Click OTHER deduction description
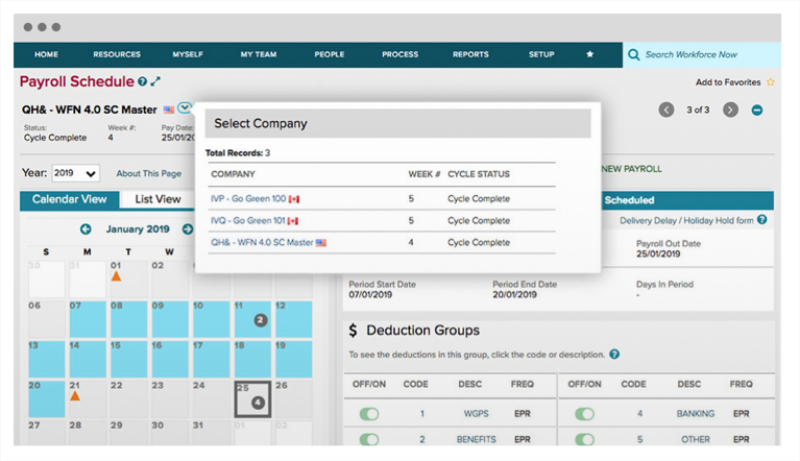Viewport: 800px width, 461px height. [x=695, y=439]
